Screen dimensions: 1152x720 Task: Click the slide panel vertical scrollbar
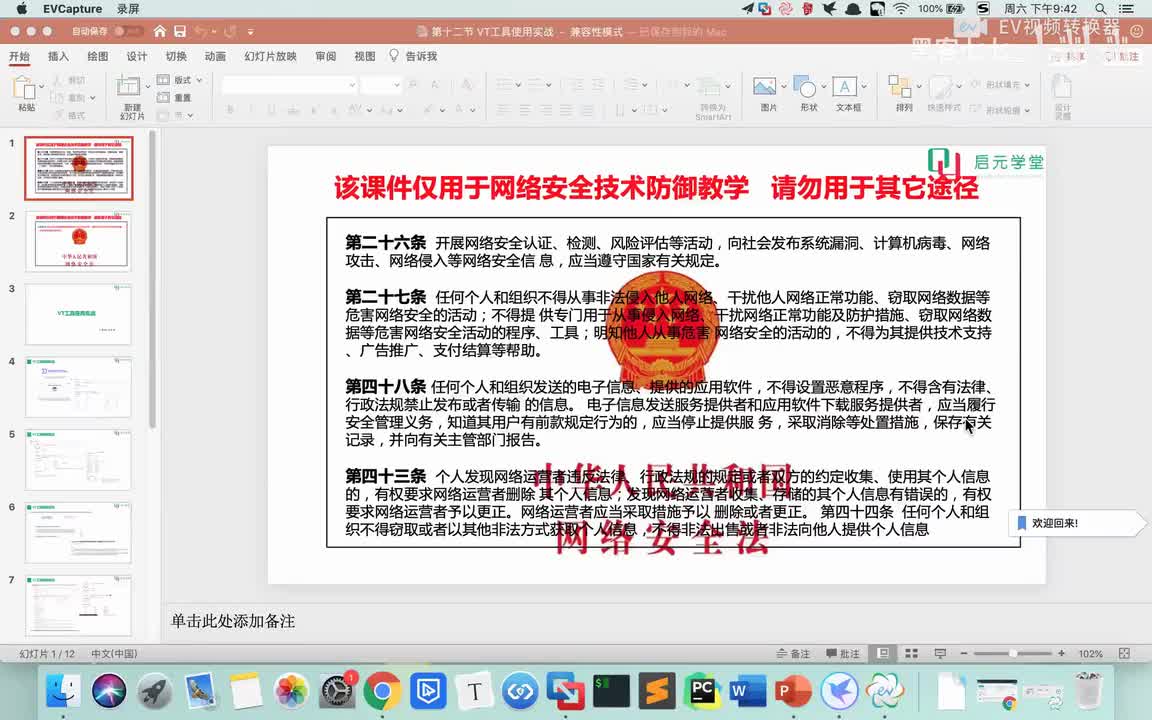(x=152, y=279)
